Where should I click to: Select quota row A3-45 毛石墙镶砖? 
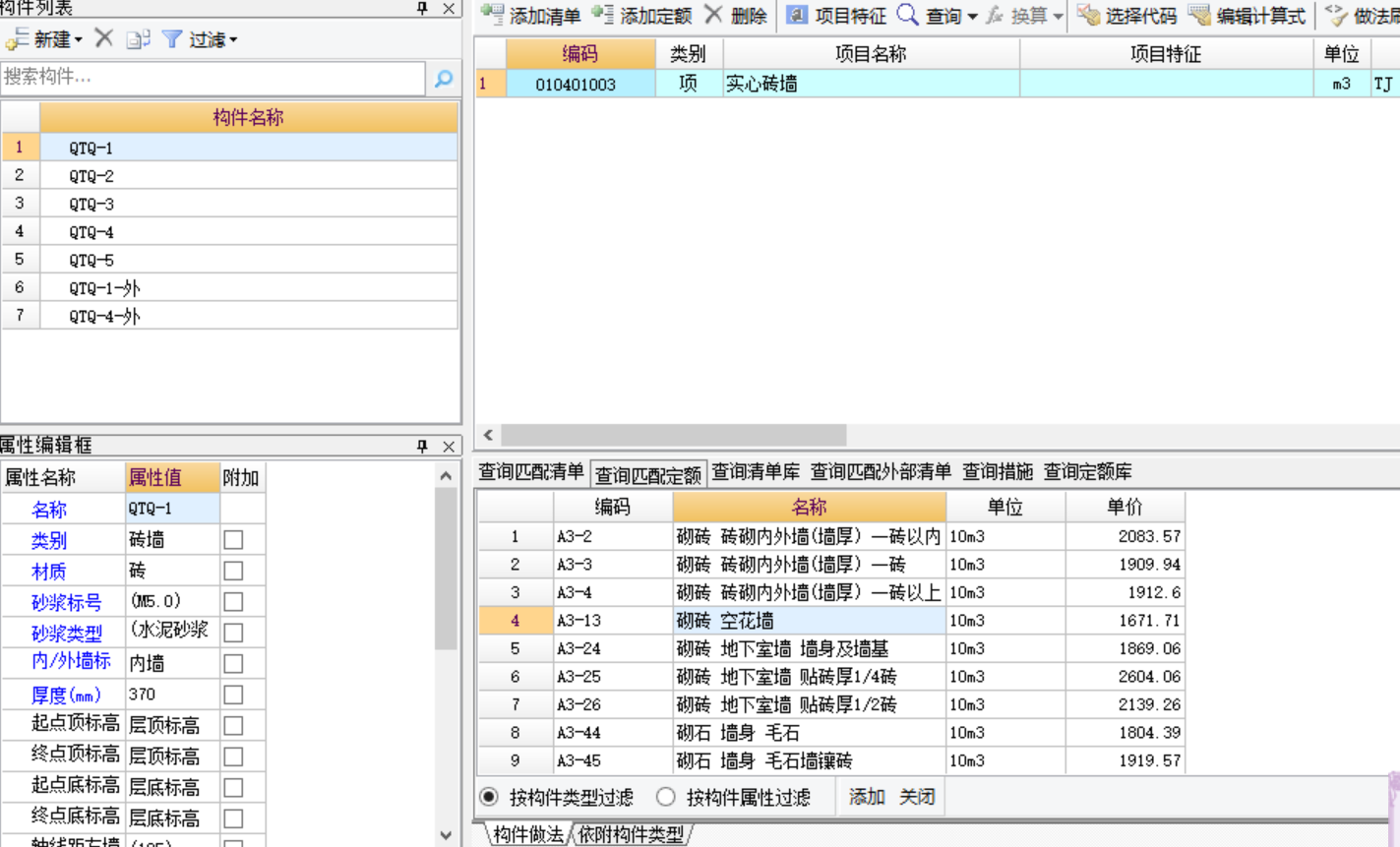click(830, 761)
